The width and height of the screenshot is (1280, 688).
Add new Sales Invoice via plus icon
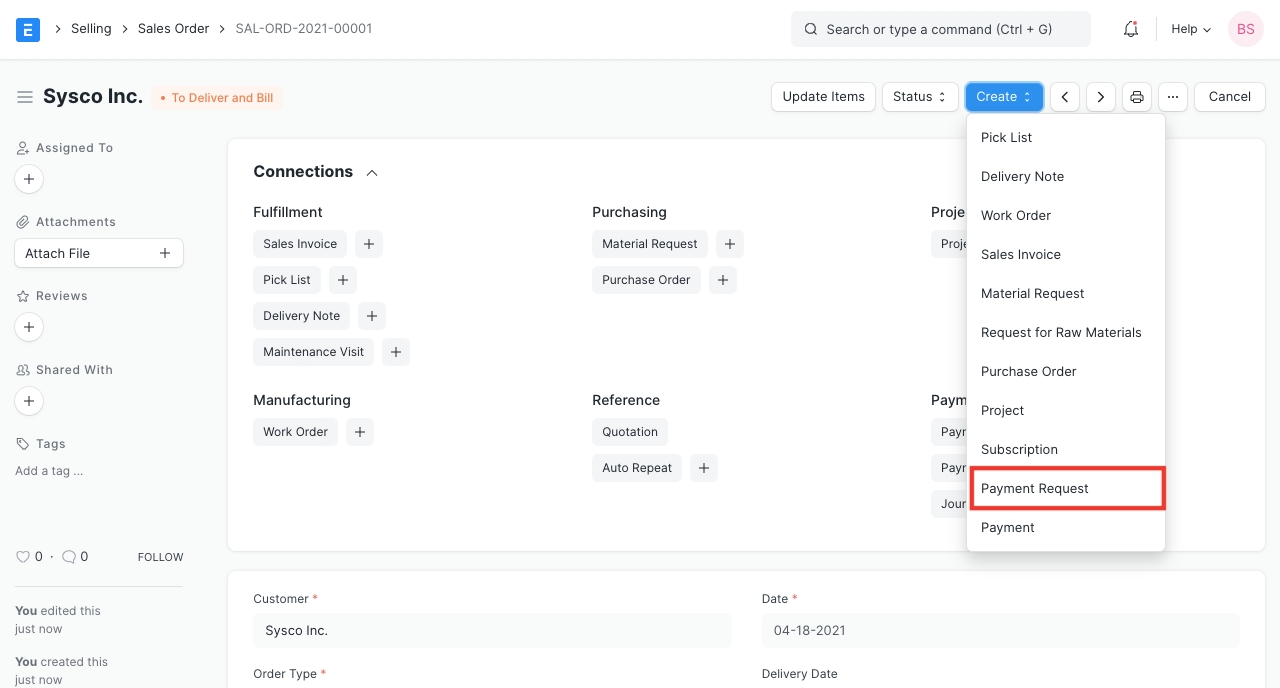369,244
